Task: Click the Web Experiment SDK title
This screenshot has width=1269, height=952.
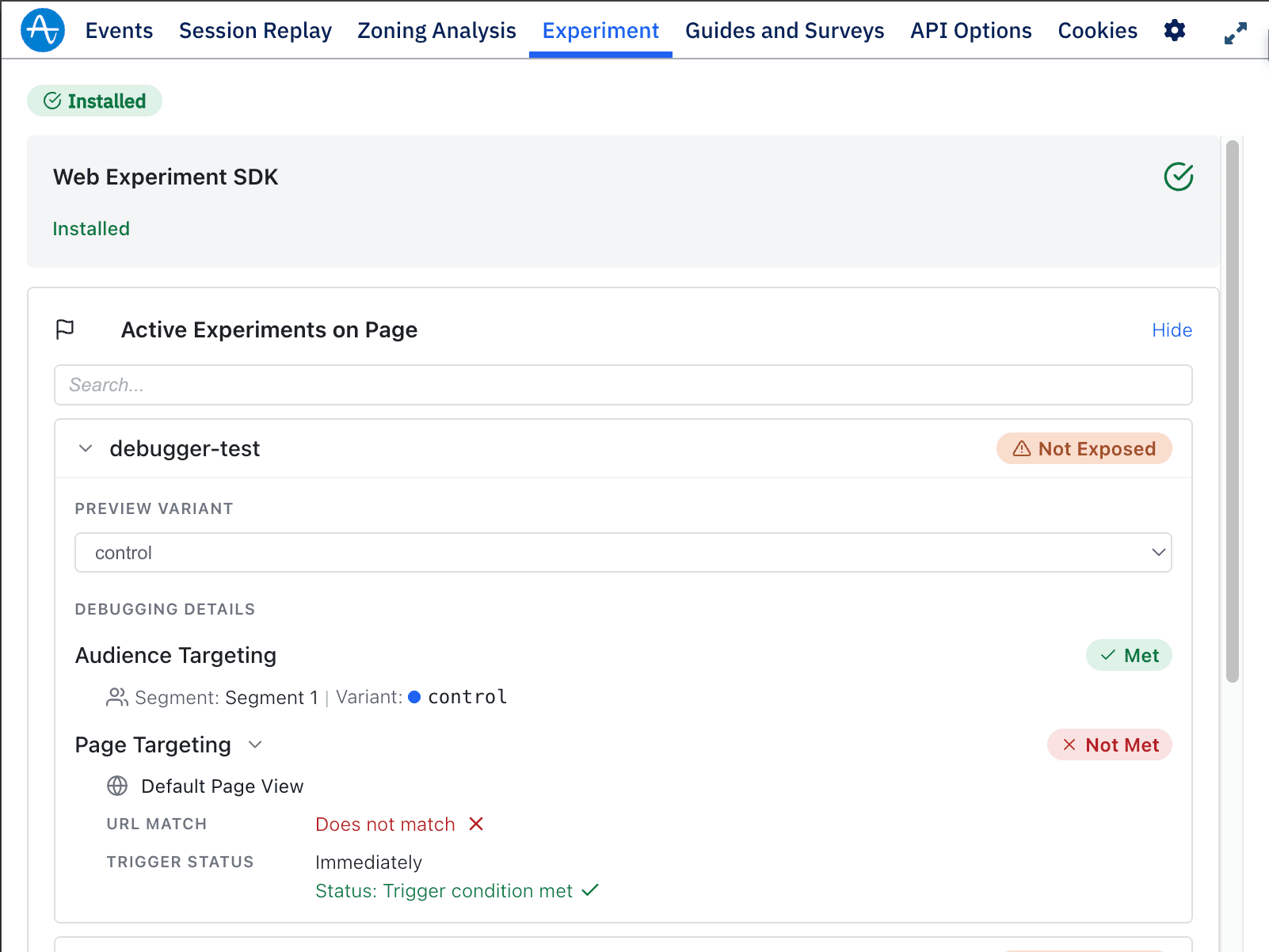Action: [166, 177]
